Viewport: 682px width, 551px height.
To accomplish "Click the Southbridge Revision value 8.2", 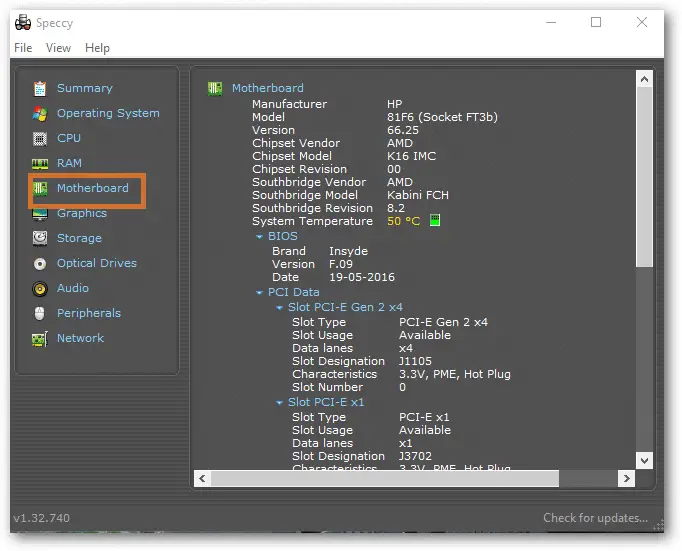I will [396, 208].
